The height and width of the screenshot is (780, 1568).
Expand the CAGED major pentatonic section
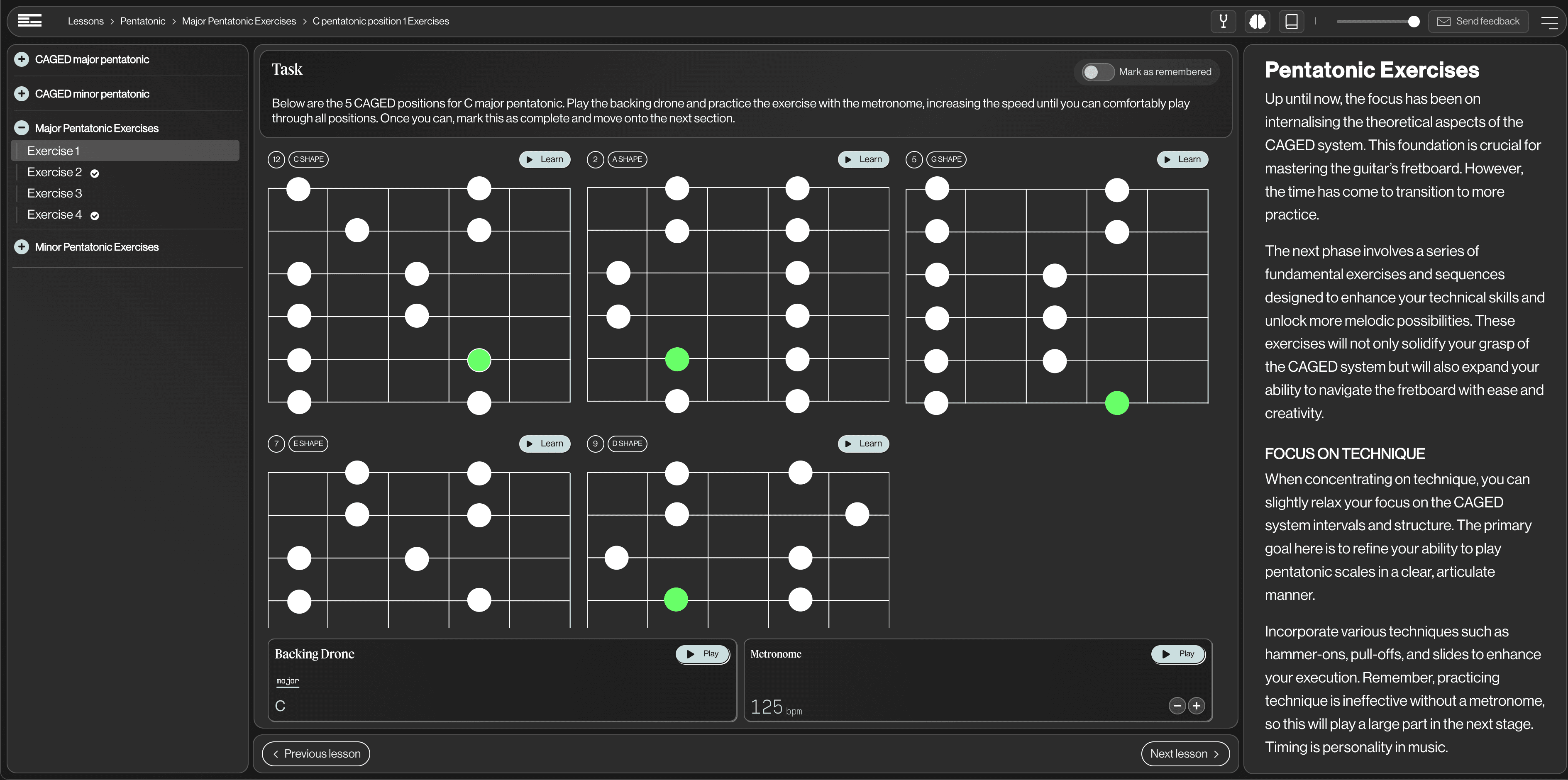pyautogui.click(x=21, y=59)
